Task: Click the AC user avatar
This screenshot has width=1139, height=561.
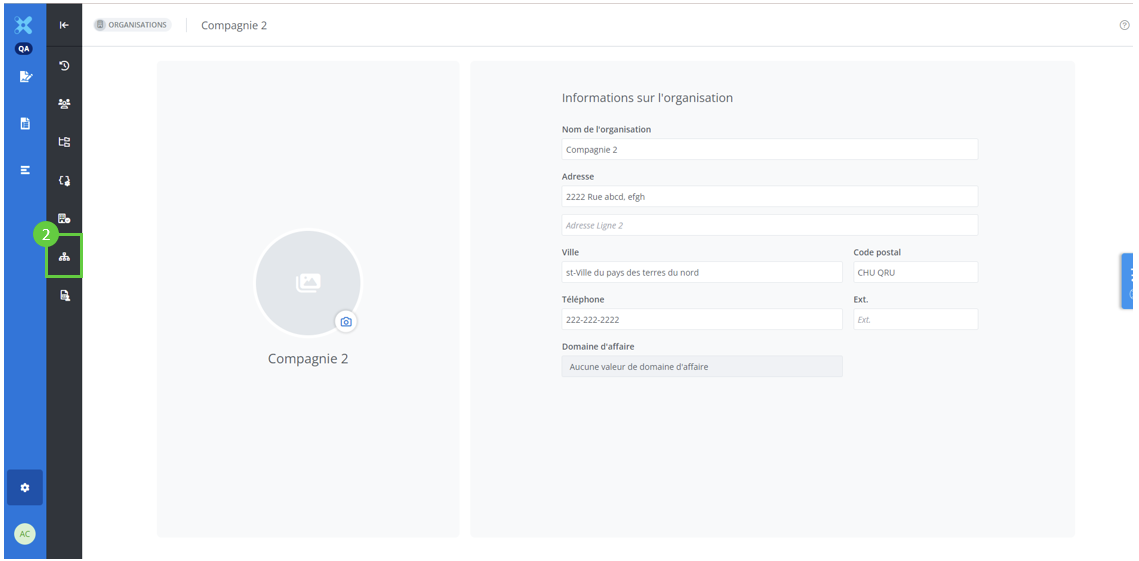Action: [x=25, y=534]
